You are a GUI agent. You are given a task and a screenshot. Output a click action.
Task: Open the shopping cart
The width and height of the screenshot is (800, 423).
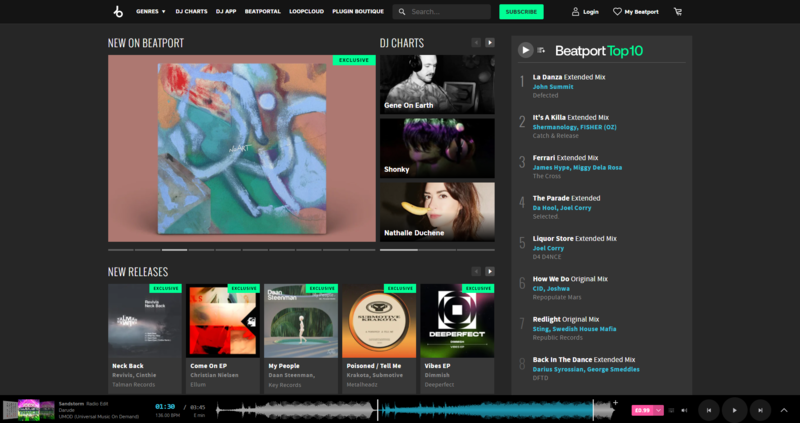tap(678, 12)
